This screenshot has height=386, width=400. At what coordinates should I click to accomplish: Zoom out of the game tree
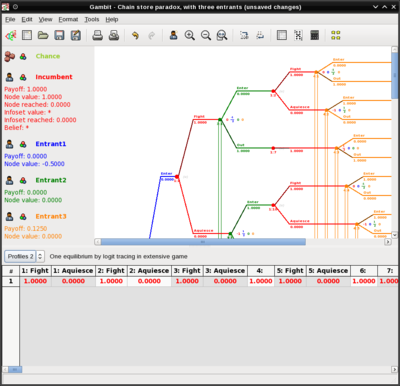point(206,35)
